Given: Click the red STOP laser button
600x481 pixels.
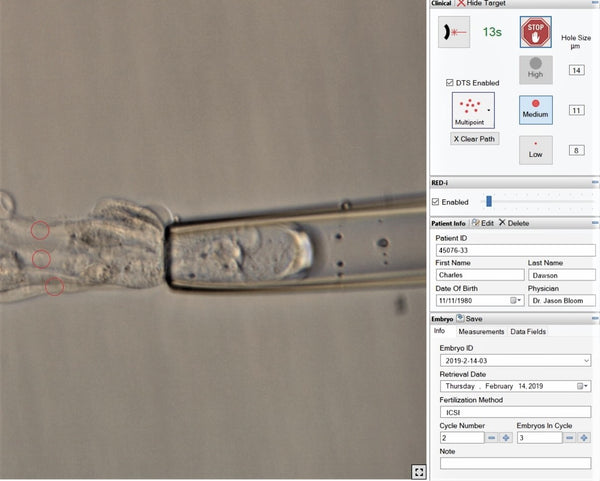Looking at the screenshot, I should click(536, 32).
